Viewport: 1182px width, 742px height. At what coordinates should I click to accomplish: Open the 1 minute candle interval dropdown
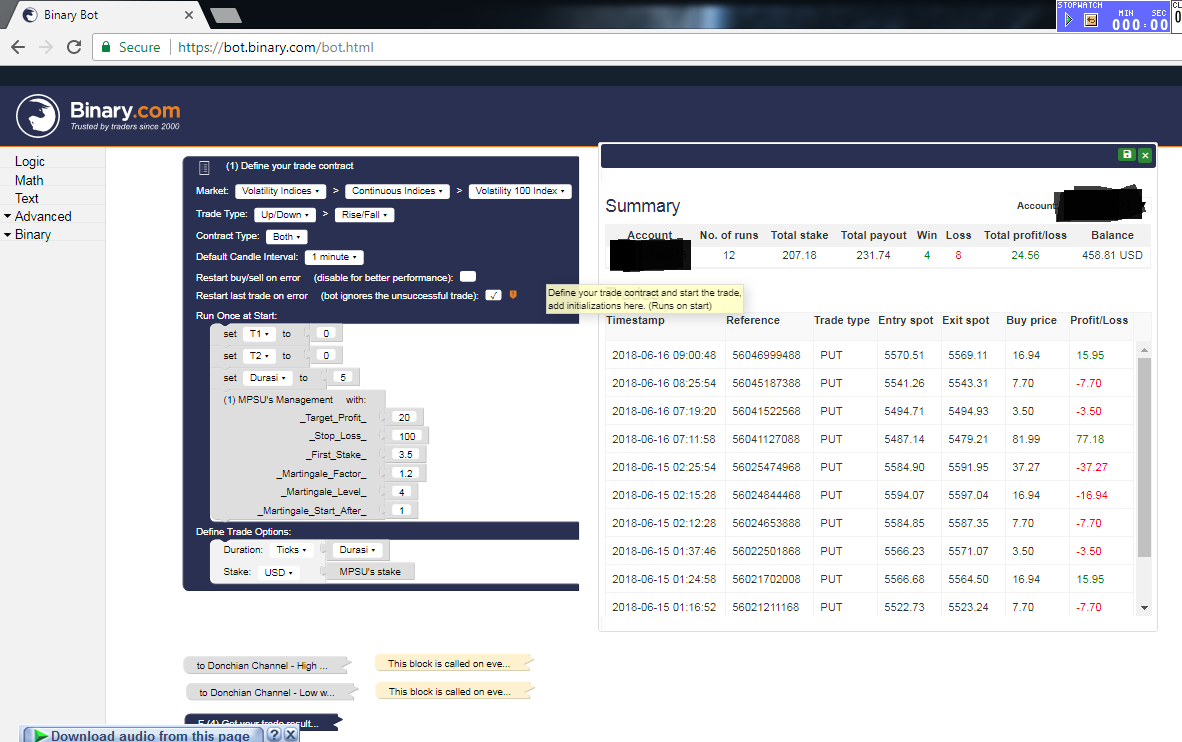[x=334, y=257]
